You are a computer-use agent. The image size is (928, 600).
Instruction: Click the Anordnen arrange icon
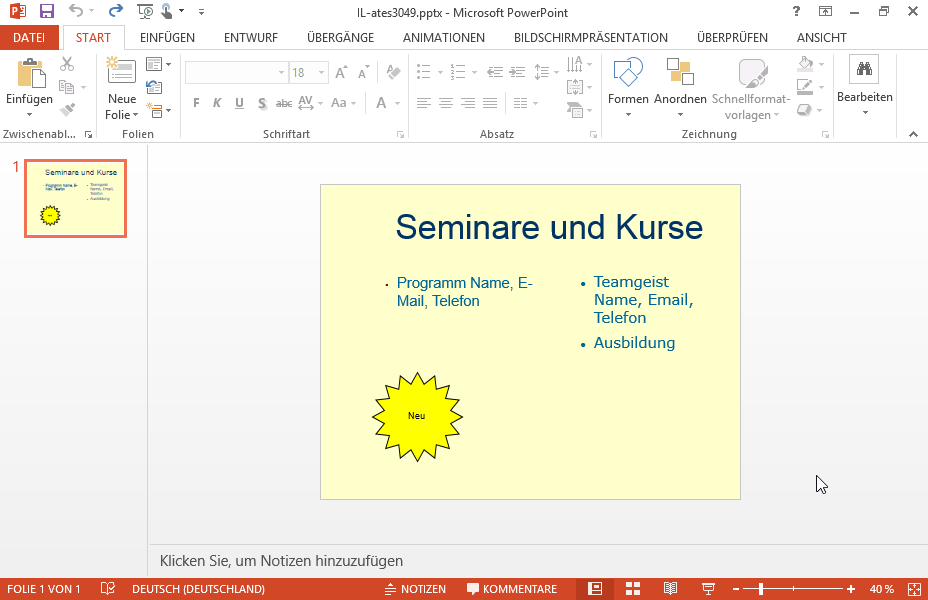[680, 72]
